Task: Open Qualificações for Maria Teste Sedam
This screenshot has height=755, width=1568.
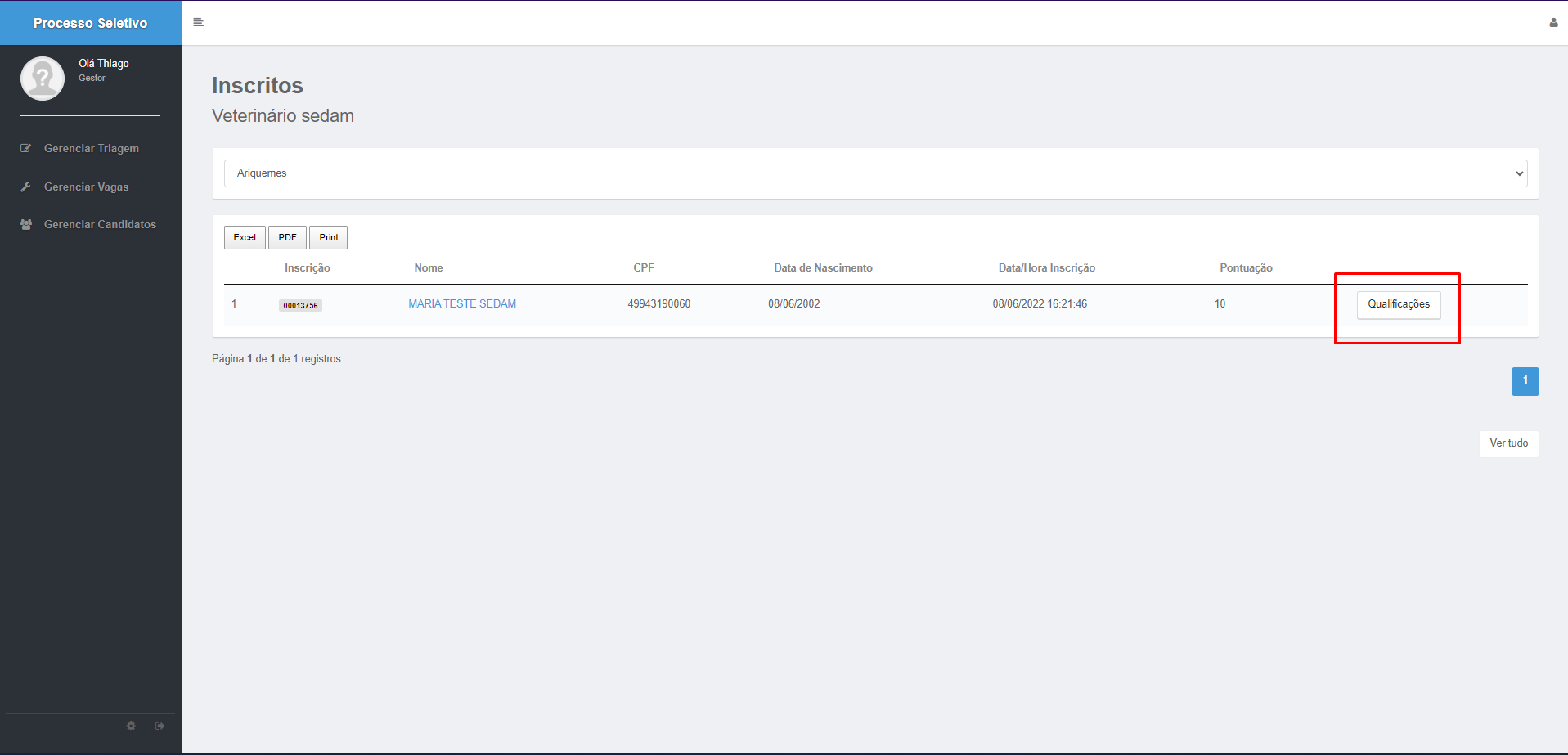Action: click(1399, 304)
